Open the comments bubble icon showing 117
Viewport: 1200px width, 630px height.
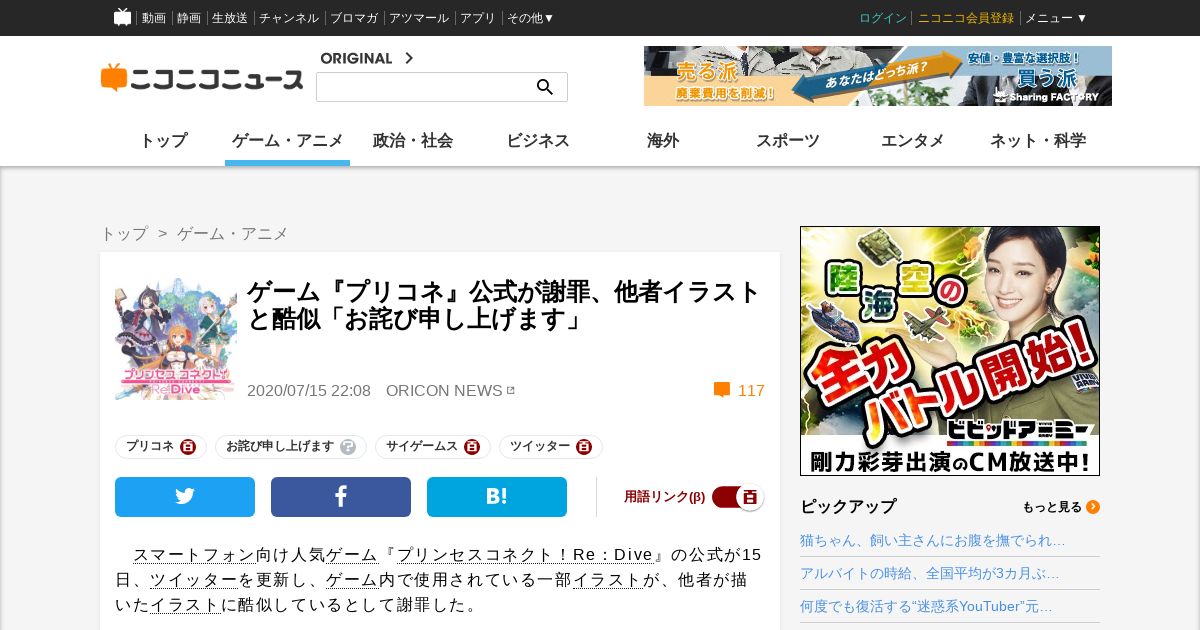coord(721,390)
